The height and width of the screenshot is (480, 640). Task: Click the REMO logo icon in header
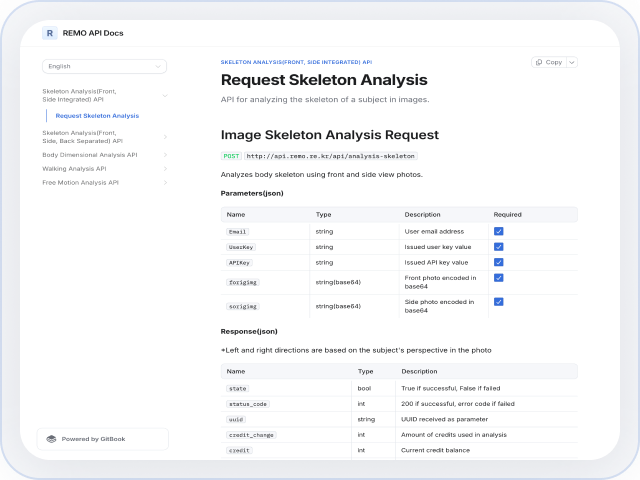coord(49,32)
